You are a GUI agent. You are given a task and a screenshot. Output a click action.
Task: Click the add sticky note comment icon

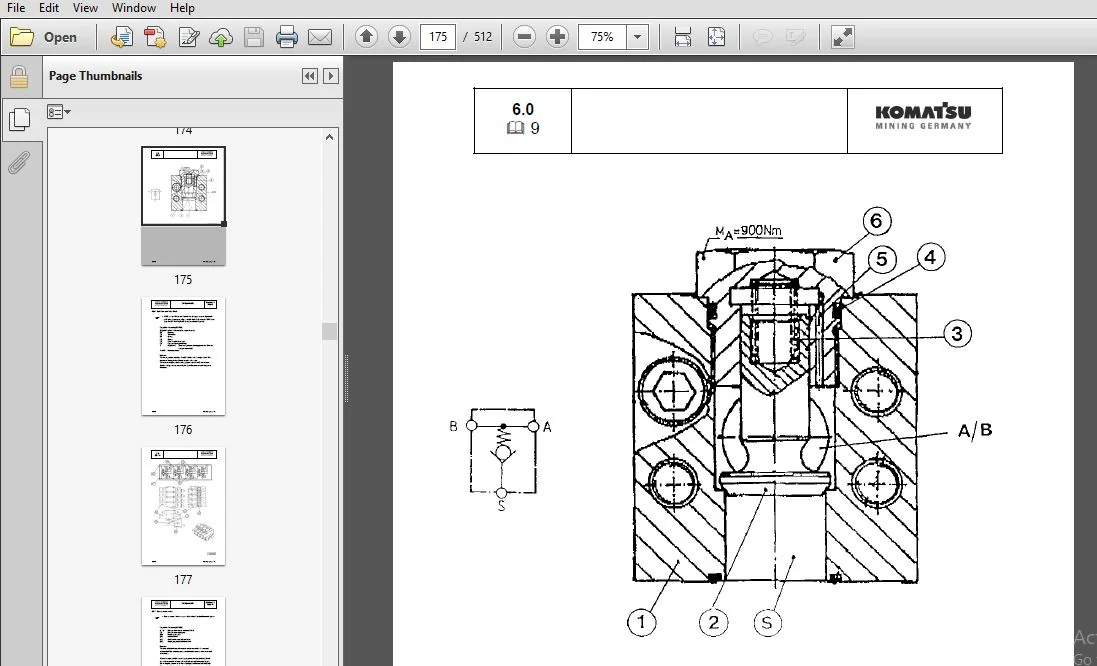[x=763, y=37]
